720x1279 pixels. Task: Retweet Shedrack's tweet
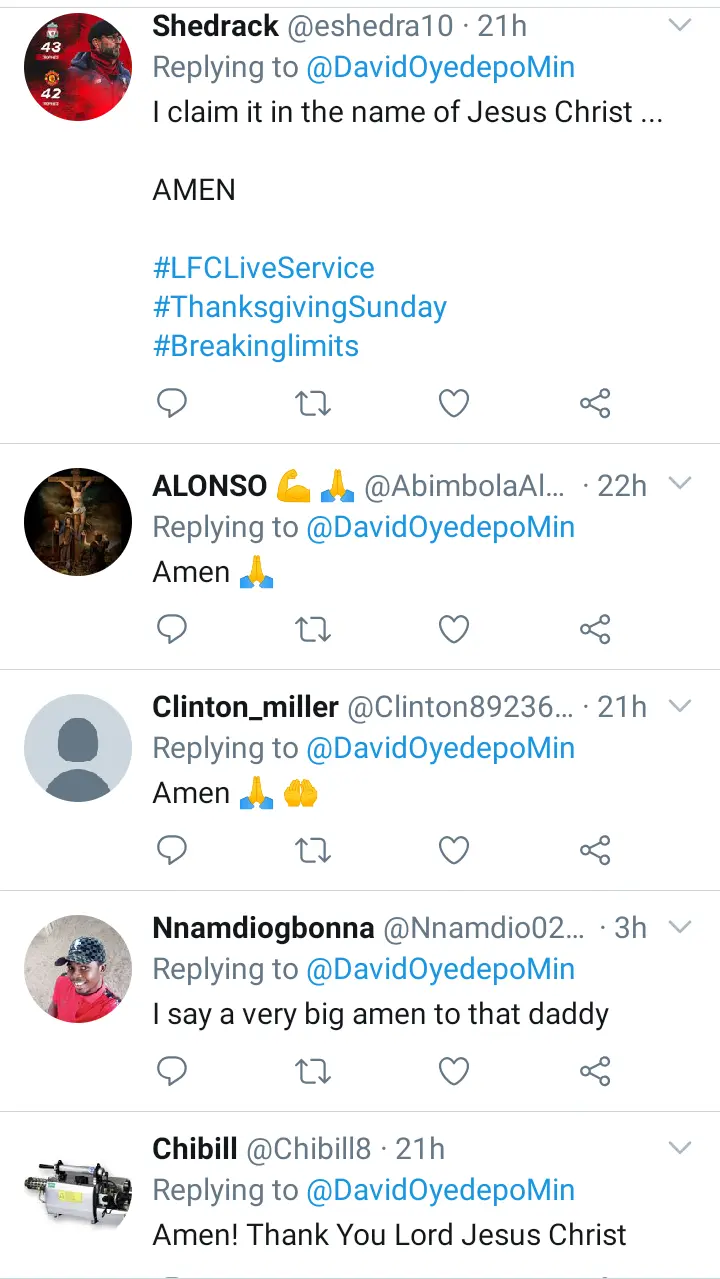pos(313,403)
